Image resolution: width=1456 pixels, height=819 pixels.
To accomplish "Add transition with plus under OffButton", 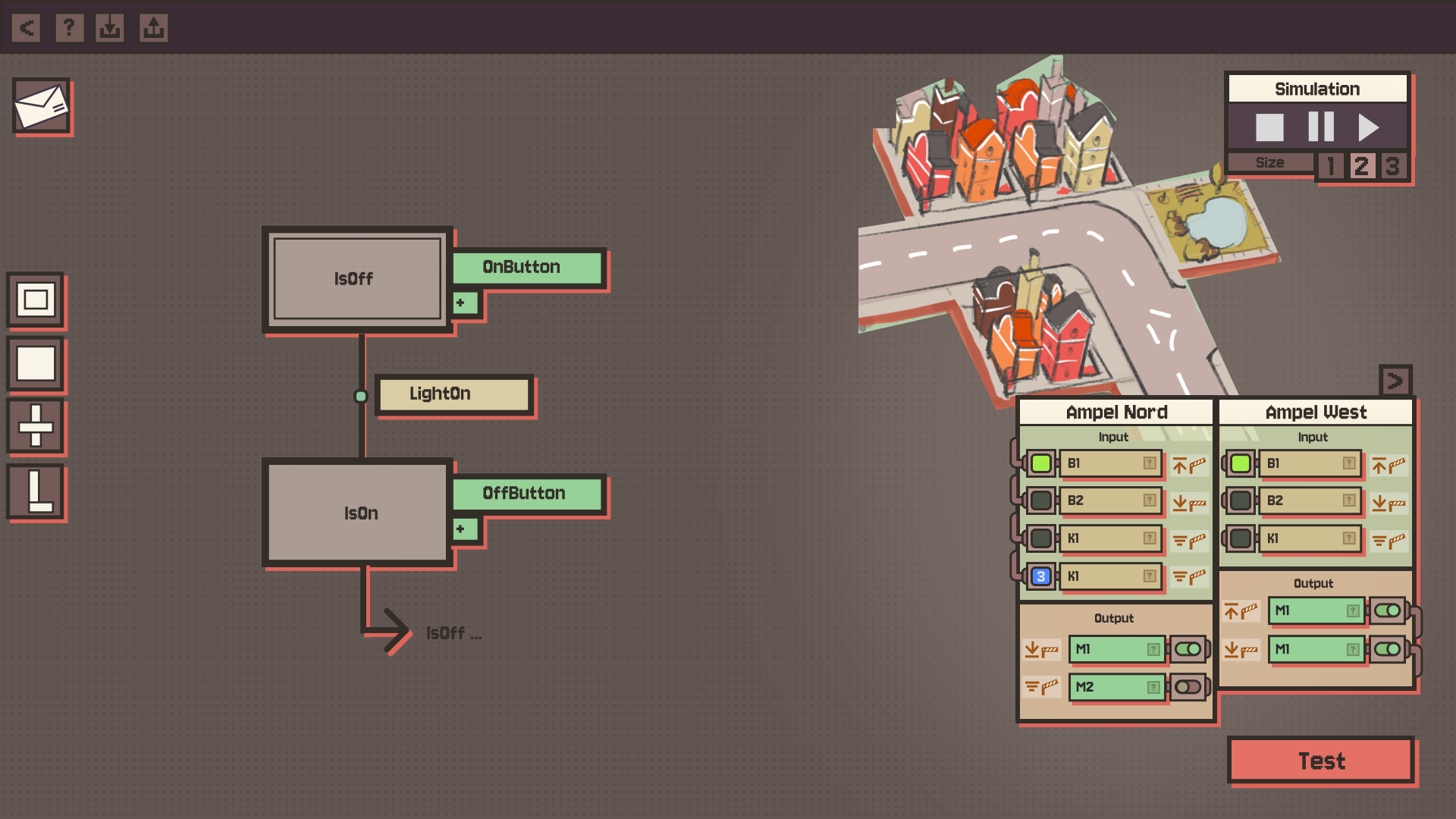I will (x=464, y=529).
